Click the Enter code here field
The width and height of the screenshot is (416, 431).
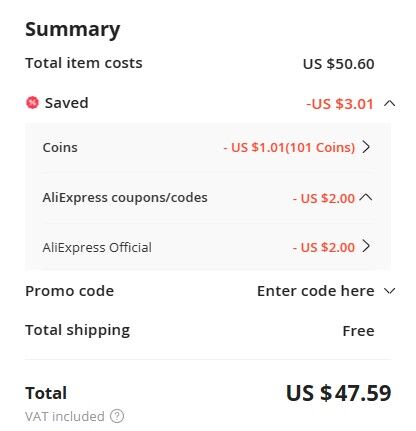click(x=316, y=291)
